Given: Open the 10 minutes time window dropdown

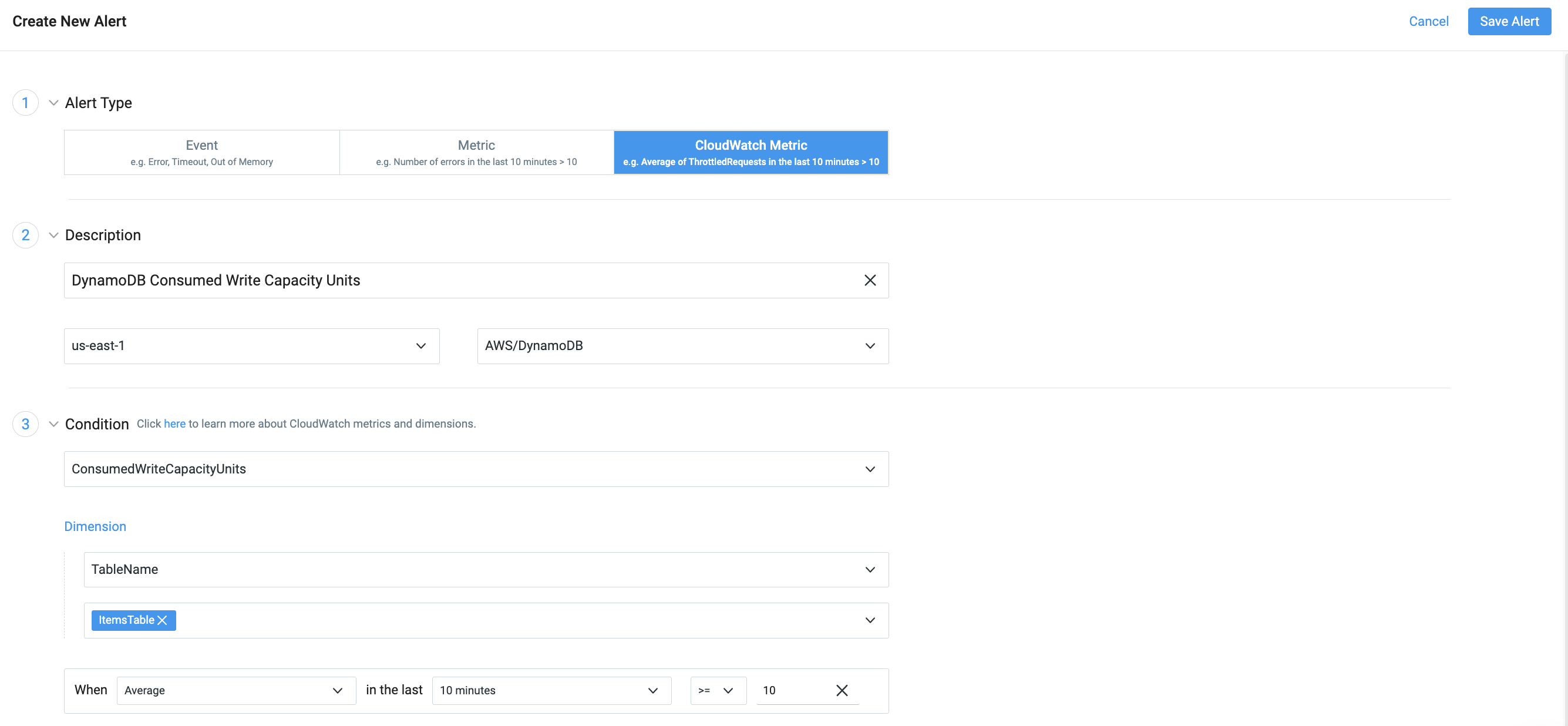Looking at the screenshot, I should click(x=551, y=690).
